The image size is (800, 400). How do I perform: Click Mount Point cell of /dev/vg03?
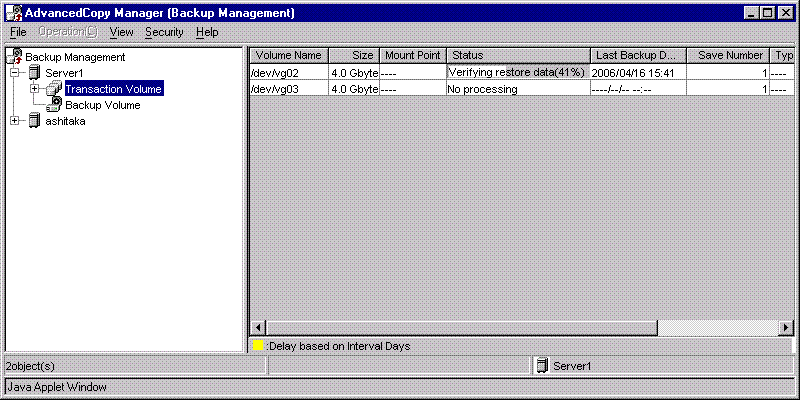coord(413,89)
